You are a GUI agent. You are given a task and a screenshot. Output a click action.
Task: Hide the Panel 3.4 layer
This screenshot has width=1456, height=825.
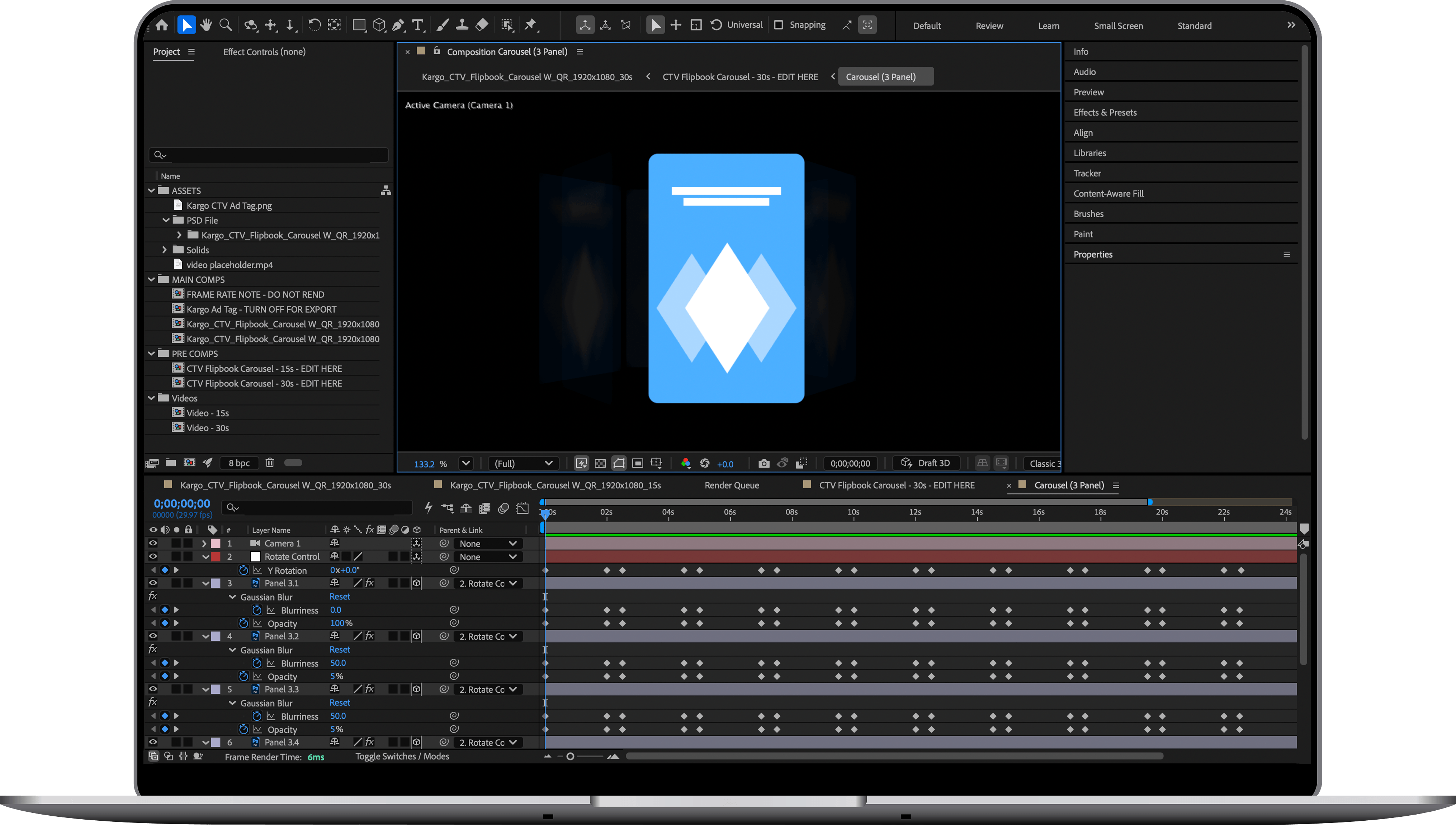click(x=153, y=742)
